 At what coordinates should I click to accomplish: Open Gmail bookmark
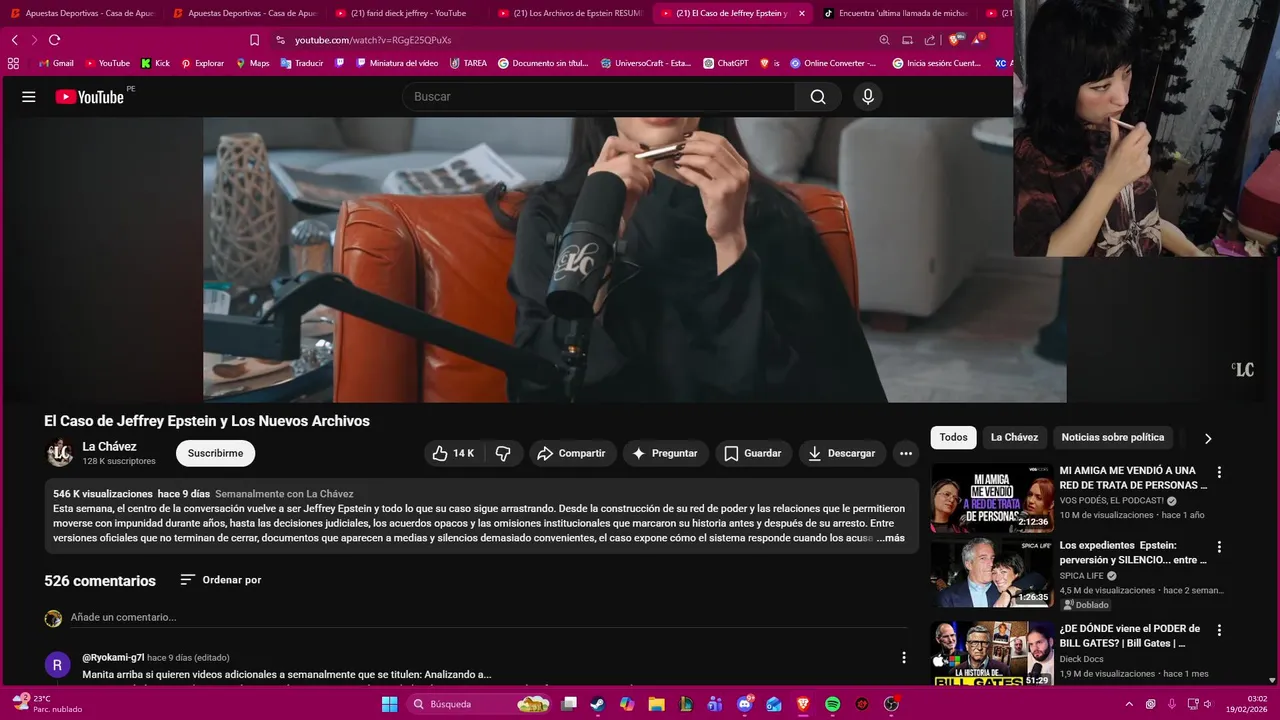coord(56,63)
